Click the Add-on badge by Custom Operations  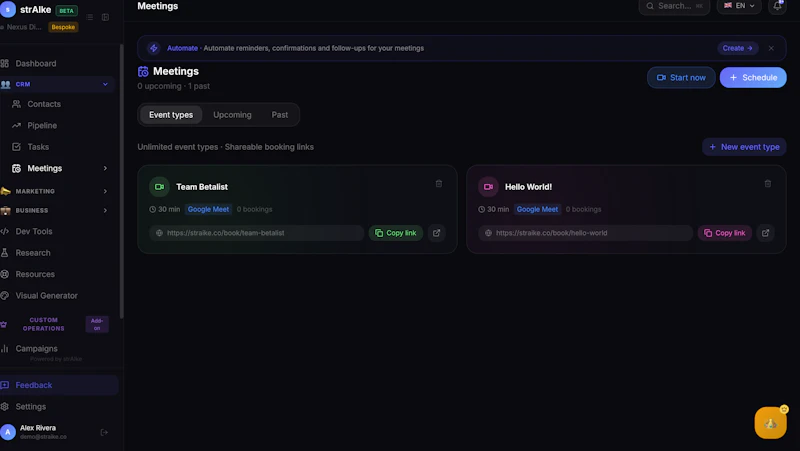tap(97, 324)
